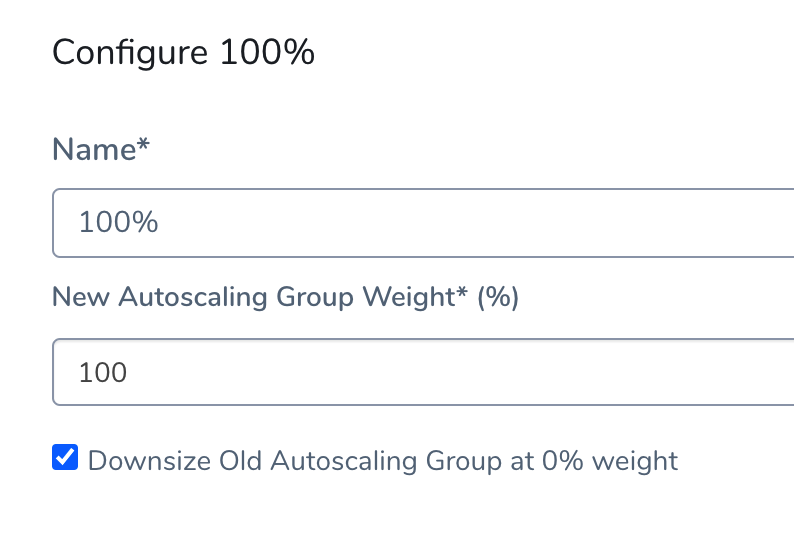Click the required asterisk after Weight

tap(461, 293)
